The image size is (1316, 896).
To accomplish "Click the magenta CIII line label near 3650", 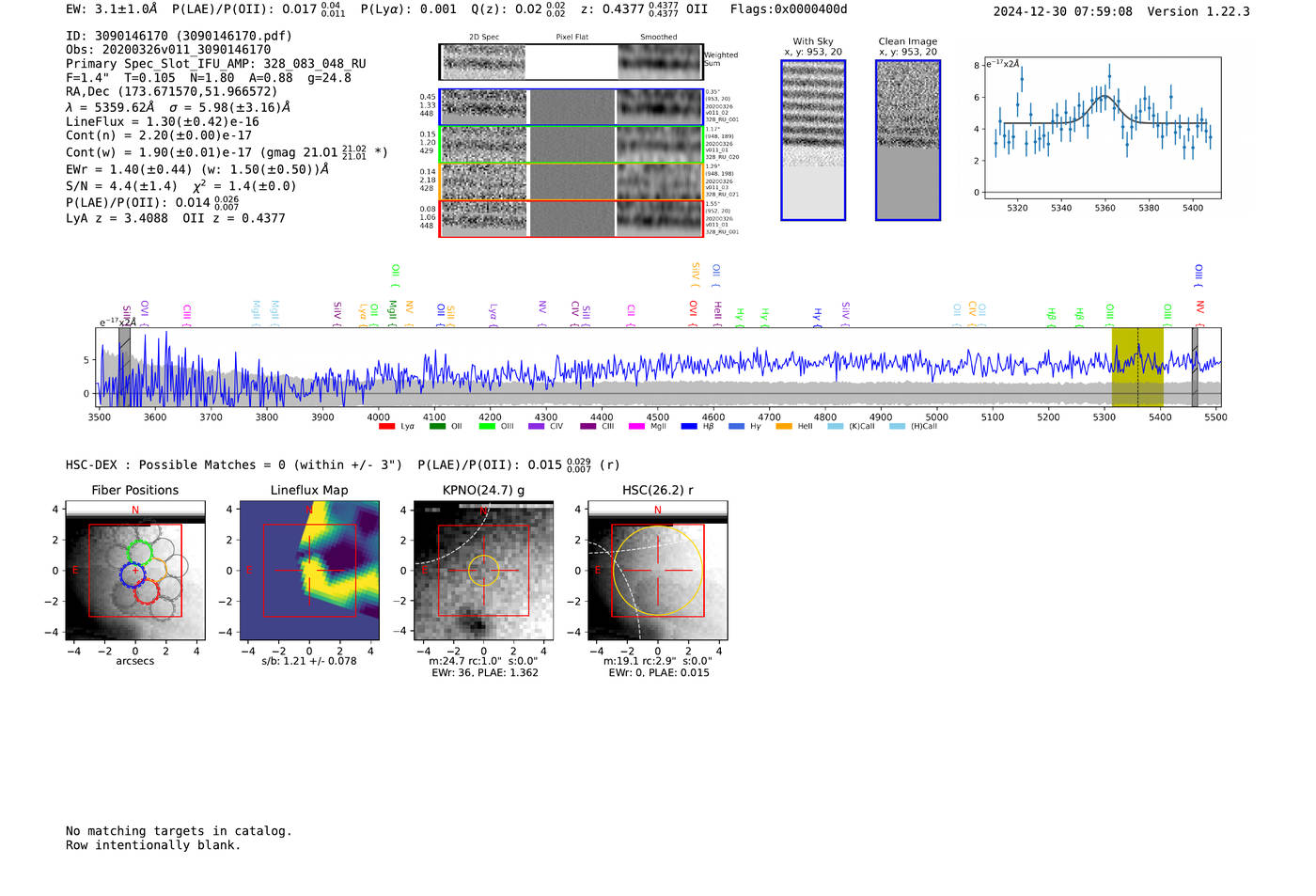I will 187,313.
